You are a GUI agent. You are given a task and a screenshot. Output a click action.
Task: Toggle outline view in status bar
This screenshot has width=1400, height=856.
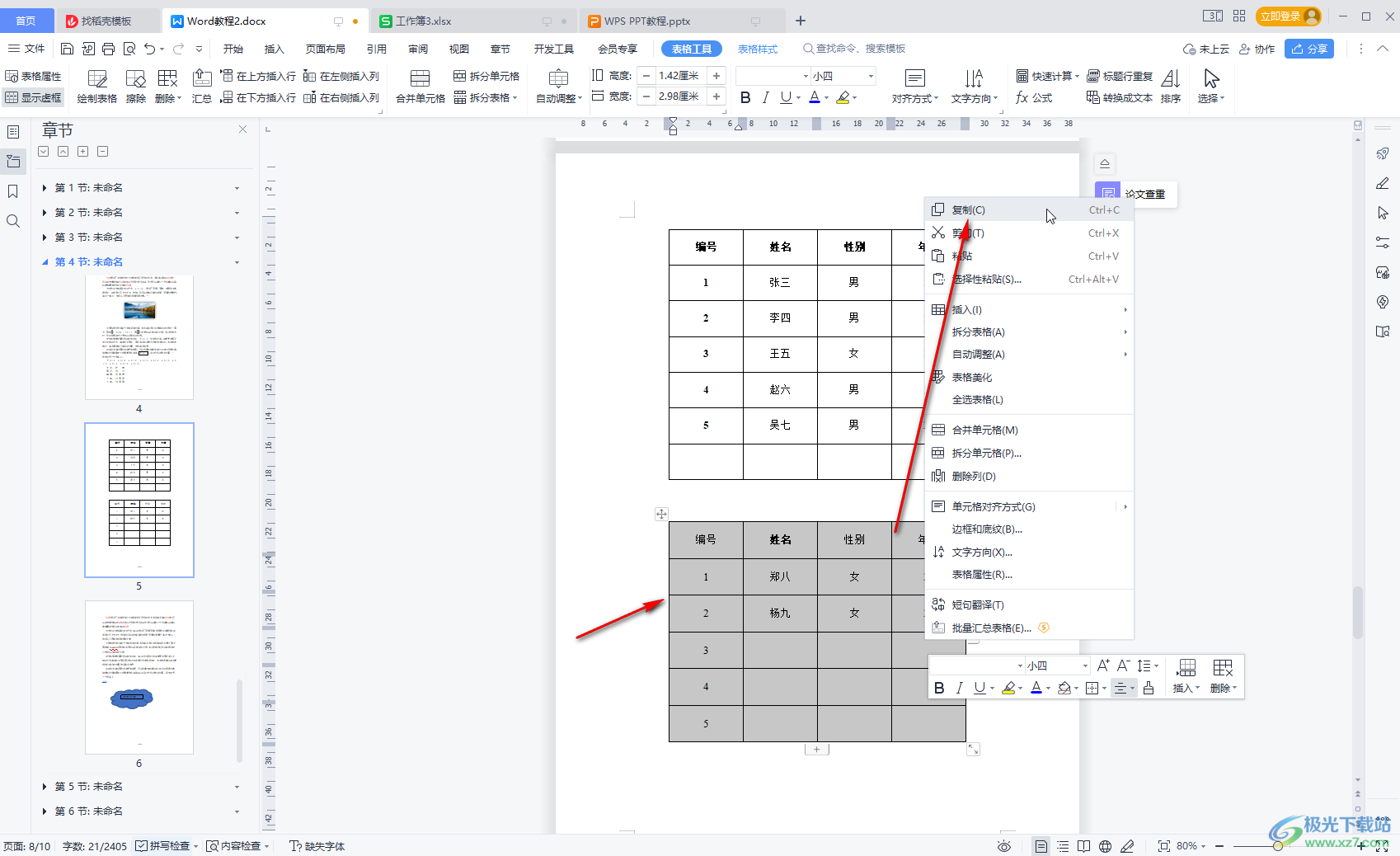(x=1063, y=846)
